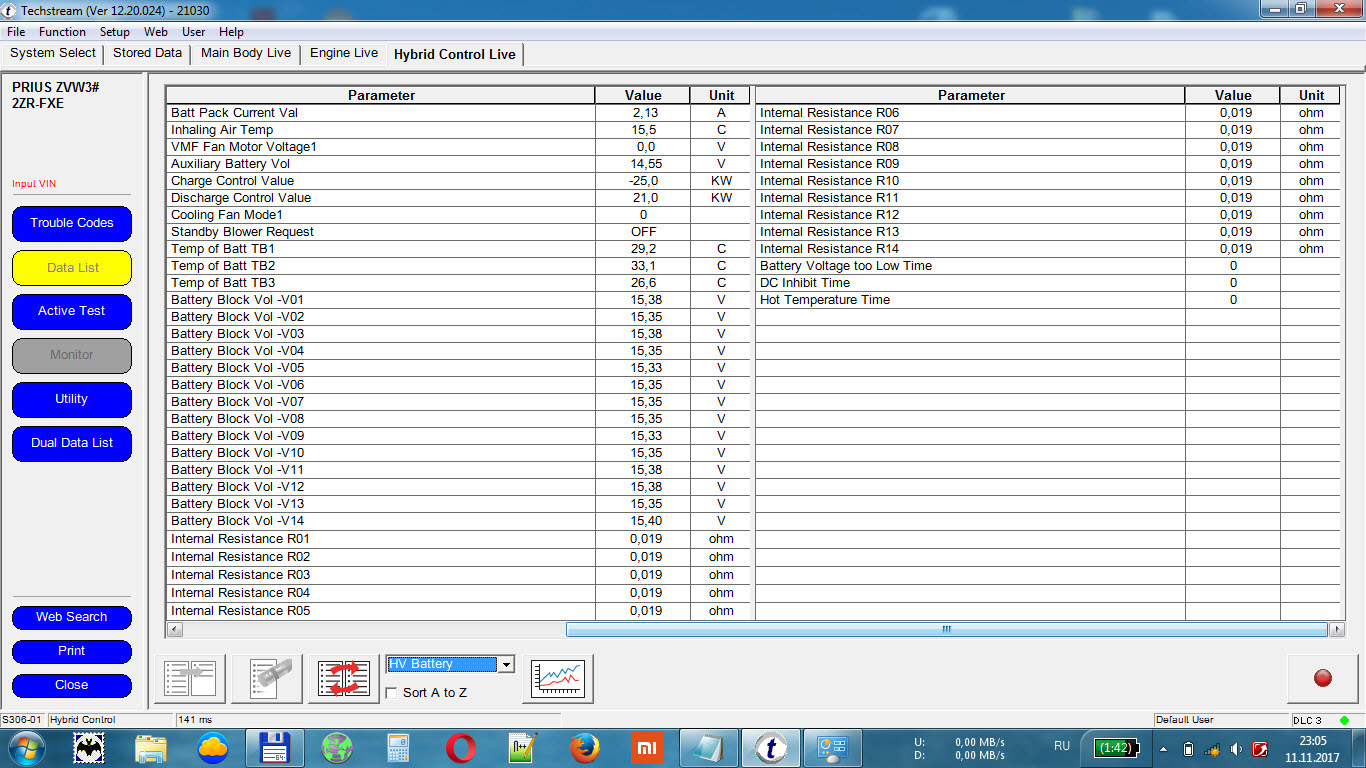Screen dimensions: 1366x768
Task: Open the control panel taskbar icon
Action: [832, 748]
